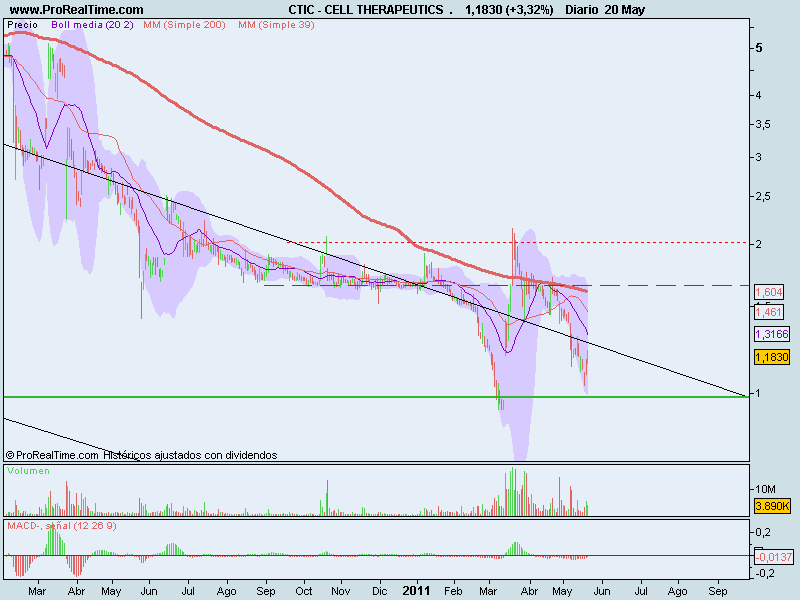Click the 2011 year label on time axis

(416, 591)
